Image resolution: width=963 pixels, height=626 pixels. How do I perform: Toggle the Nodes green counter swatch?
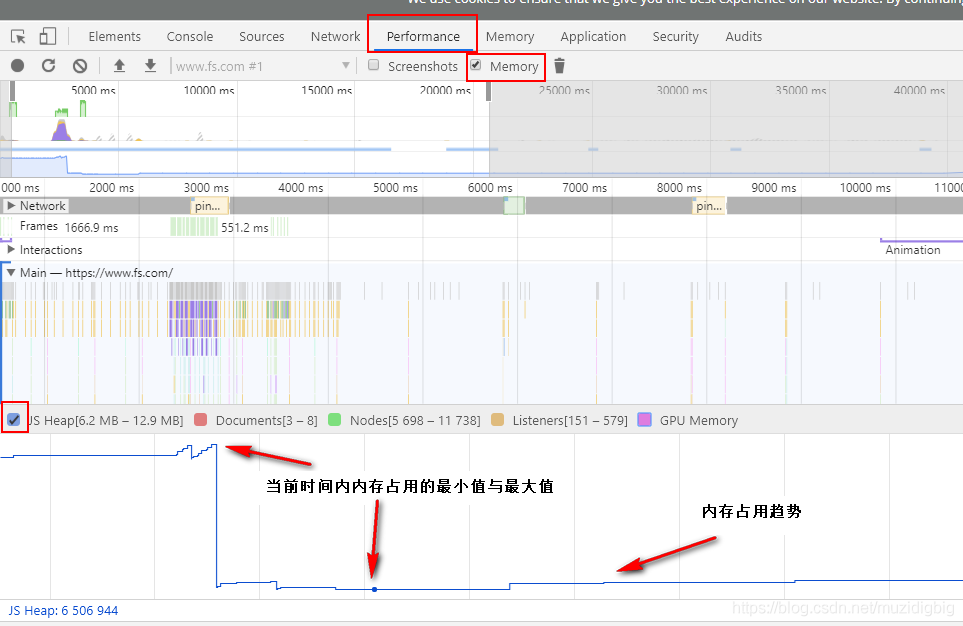(x=334, y=420)
